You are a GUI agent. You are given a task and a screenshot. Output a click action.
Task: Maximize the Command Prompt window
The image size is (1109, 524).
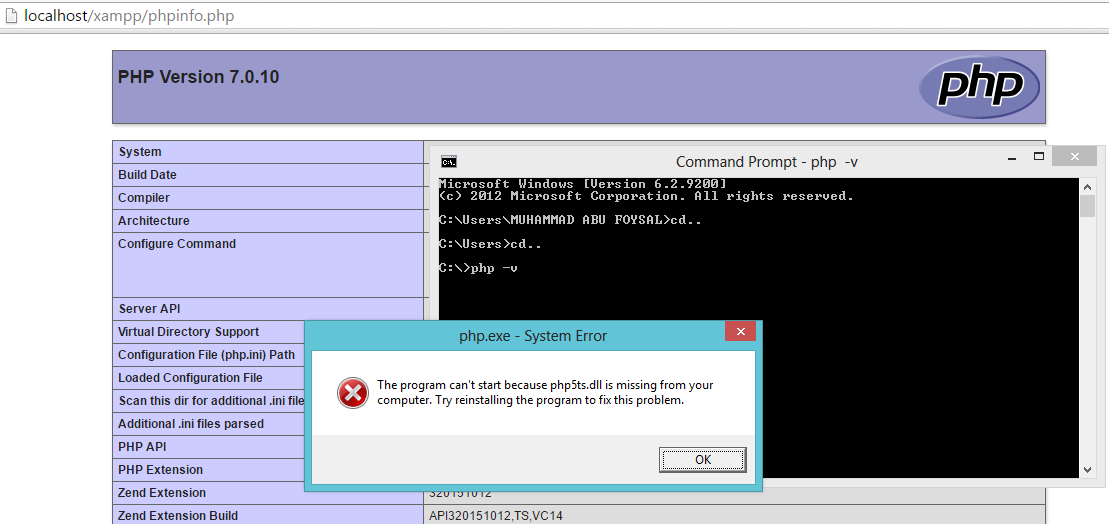click(1039, 156)
